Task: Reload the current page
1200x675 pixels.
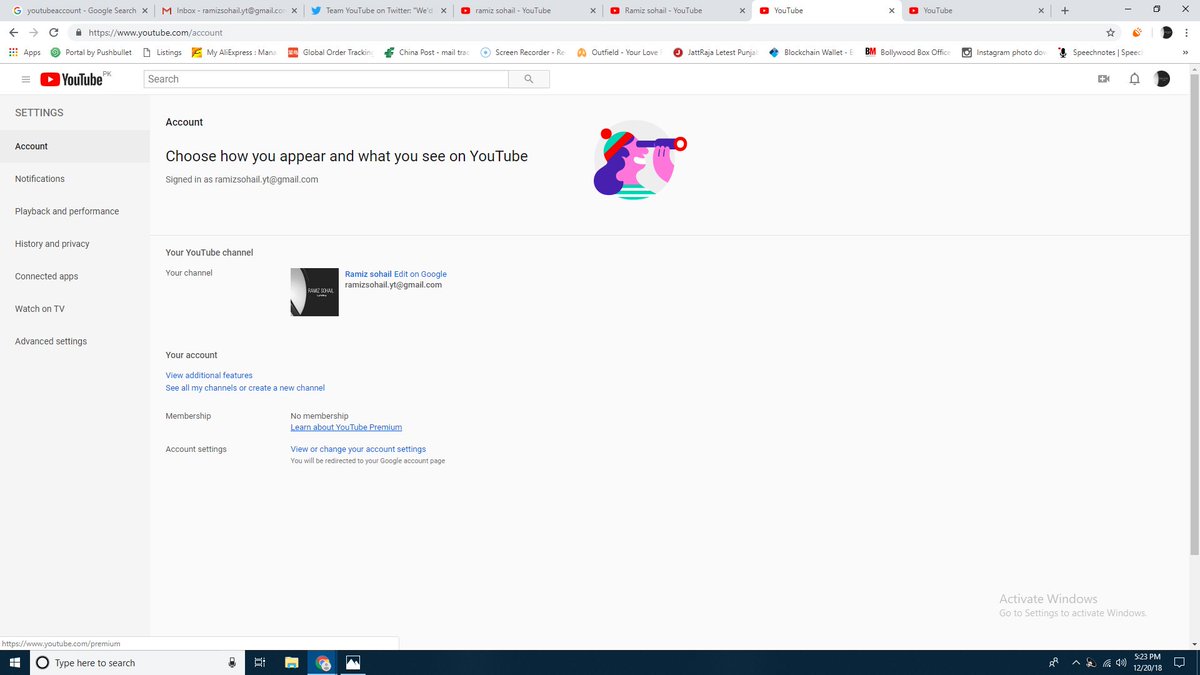Action: 54,32
